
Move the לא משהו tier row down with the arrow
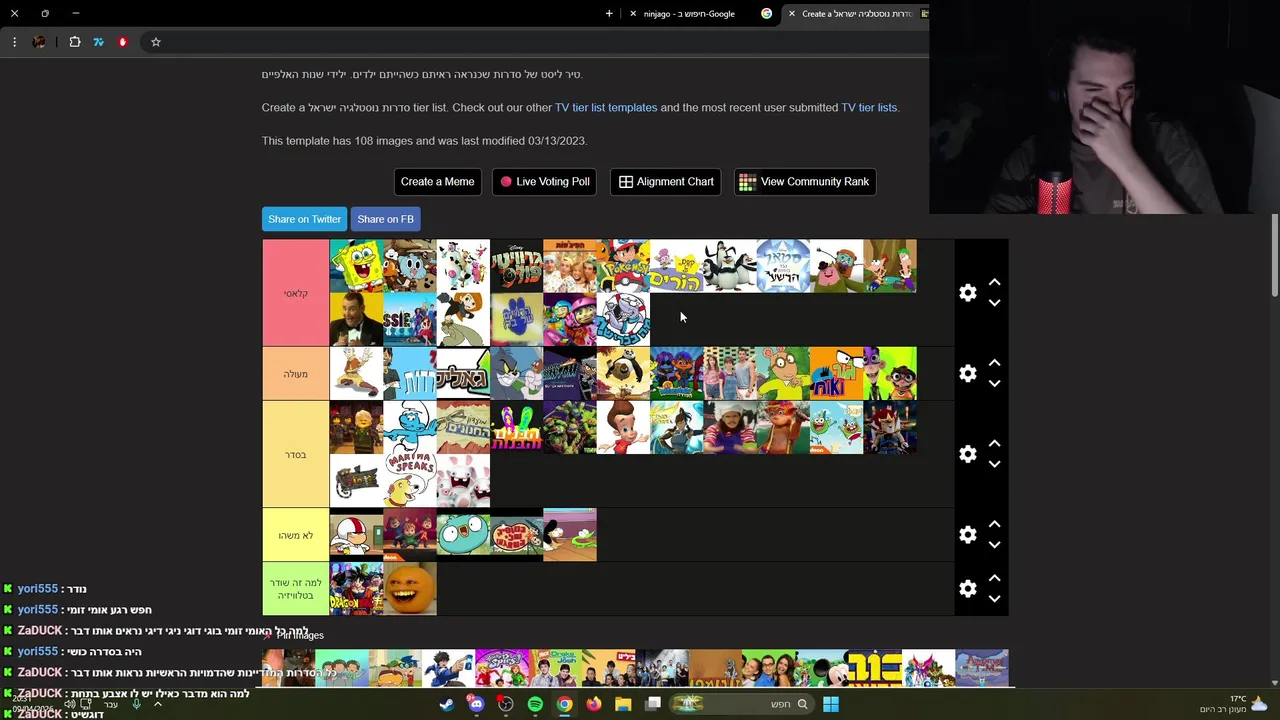(994, 545)
